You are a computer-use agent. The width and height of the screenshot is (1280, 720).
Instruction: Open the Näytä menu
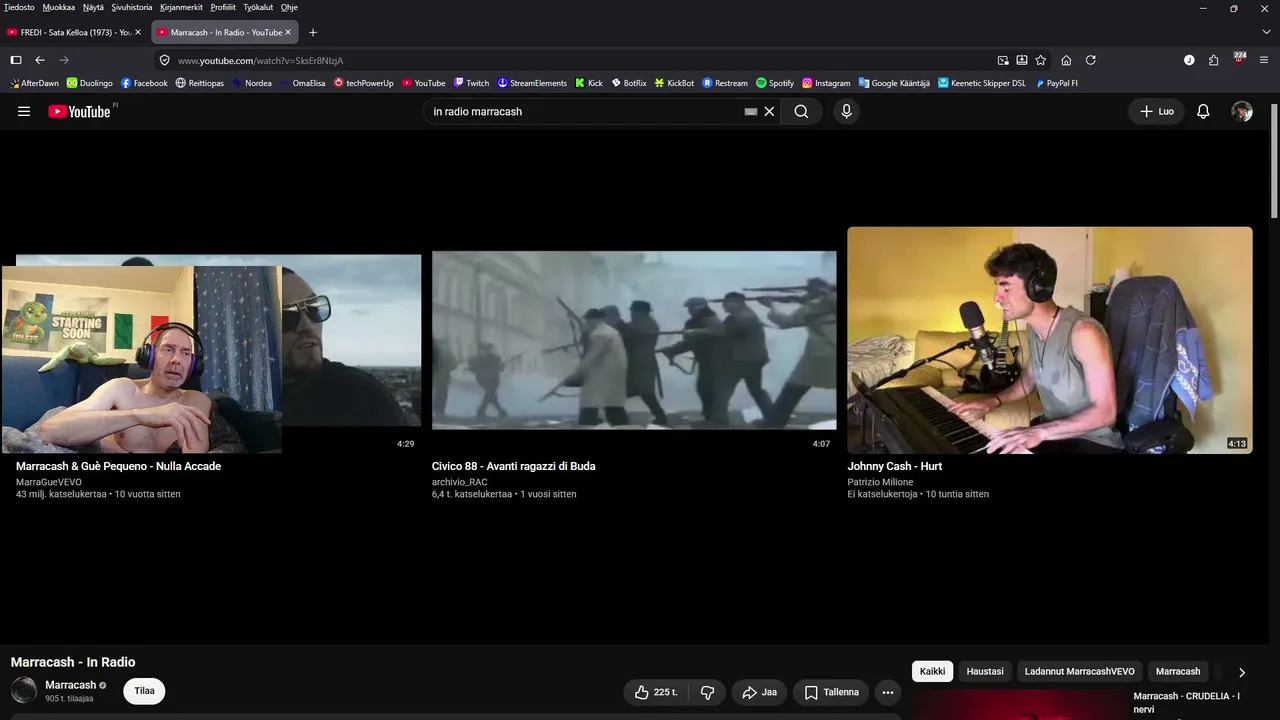[93, 7]
